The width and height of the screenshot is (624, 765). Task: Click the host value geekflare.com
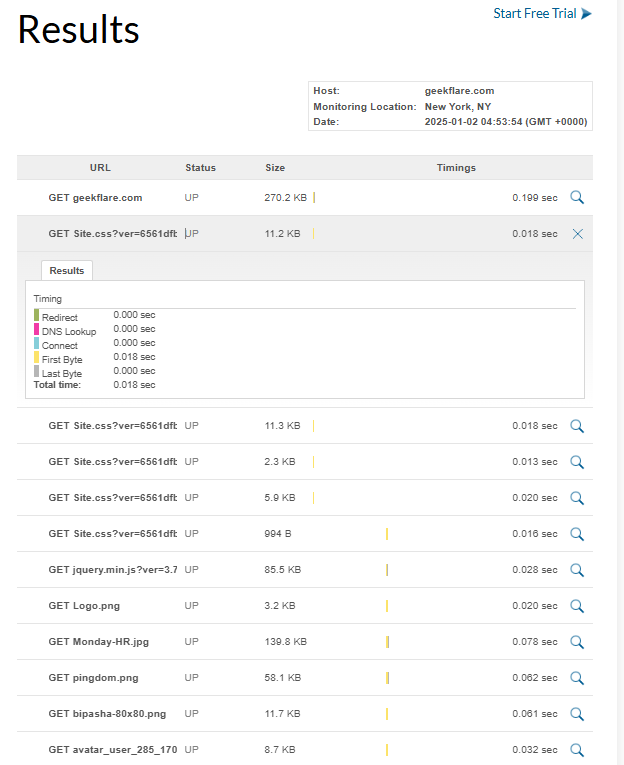(459, 91)
